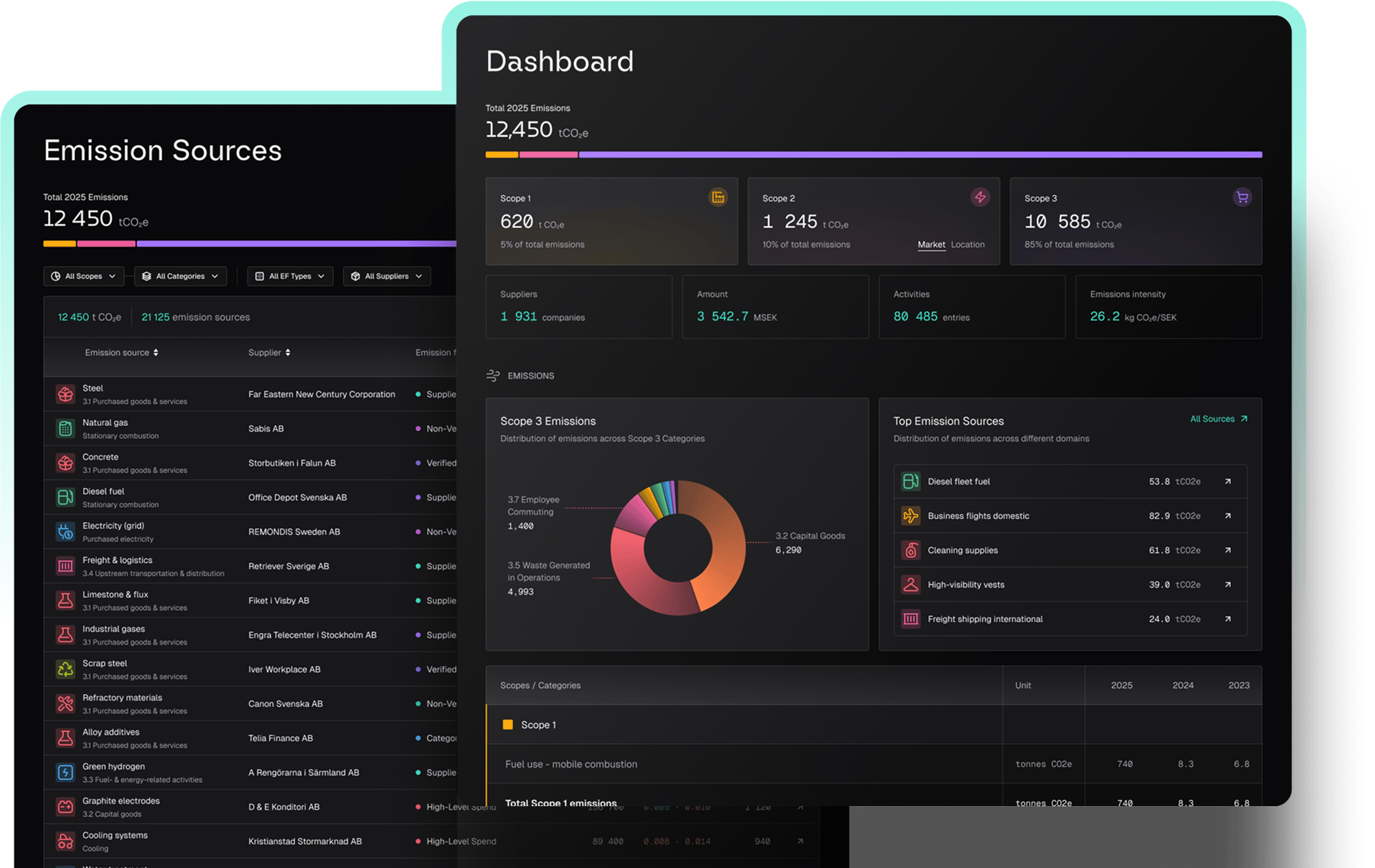Sort by Emission source column
Image resolution: width=1375 pixels, height=868 pixels.
pyautogui.click(x=122, y=353)
